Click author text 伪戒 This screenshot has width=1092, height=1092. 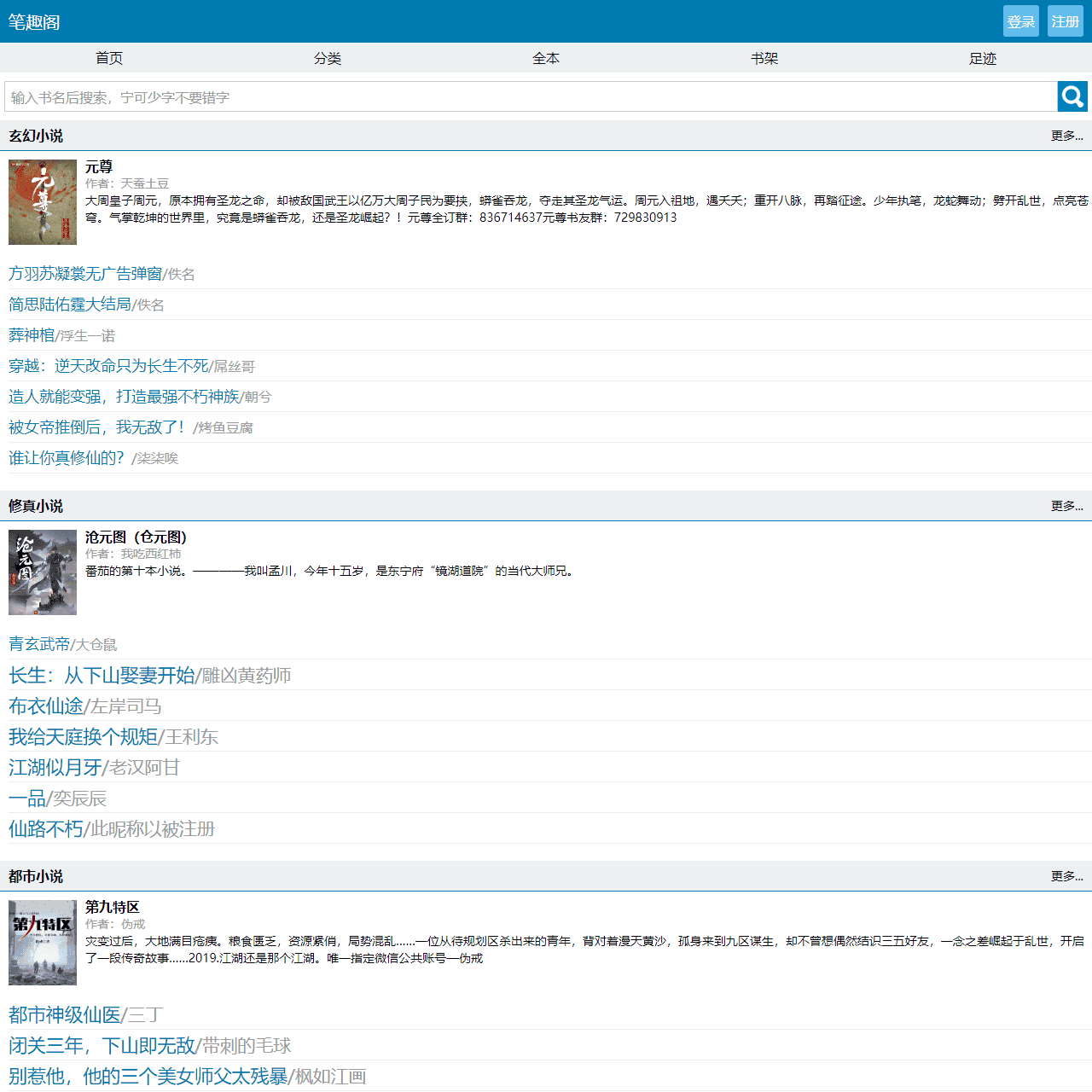coord(133,924)
